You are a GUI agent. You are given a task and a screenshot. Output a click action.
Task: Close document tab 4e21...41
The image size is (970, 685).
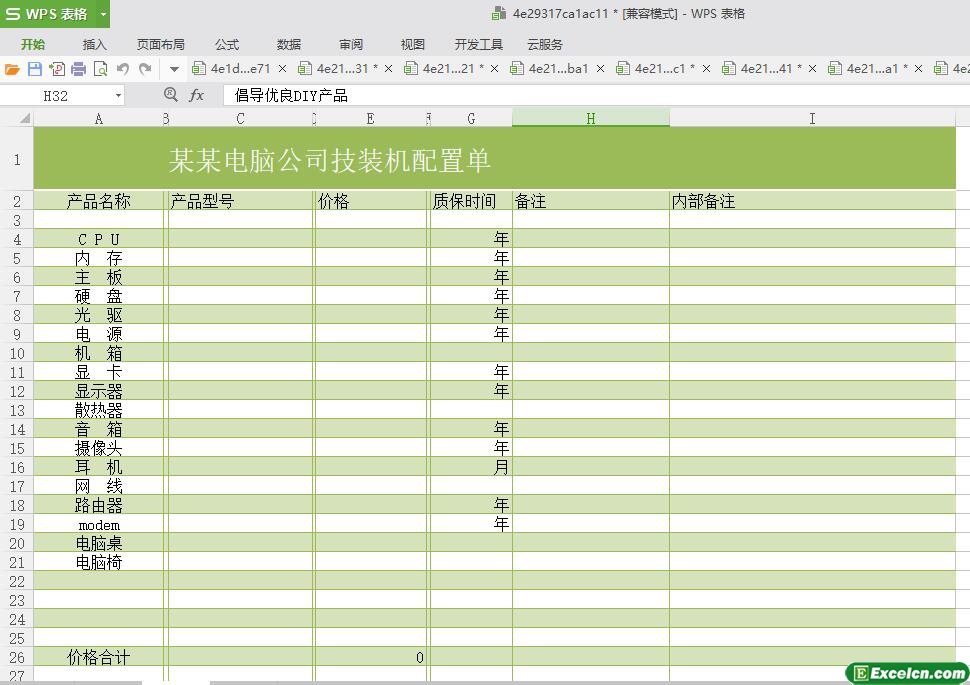click(812, 69)
